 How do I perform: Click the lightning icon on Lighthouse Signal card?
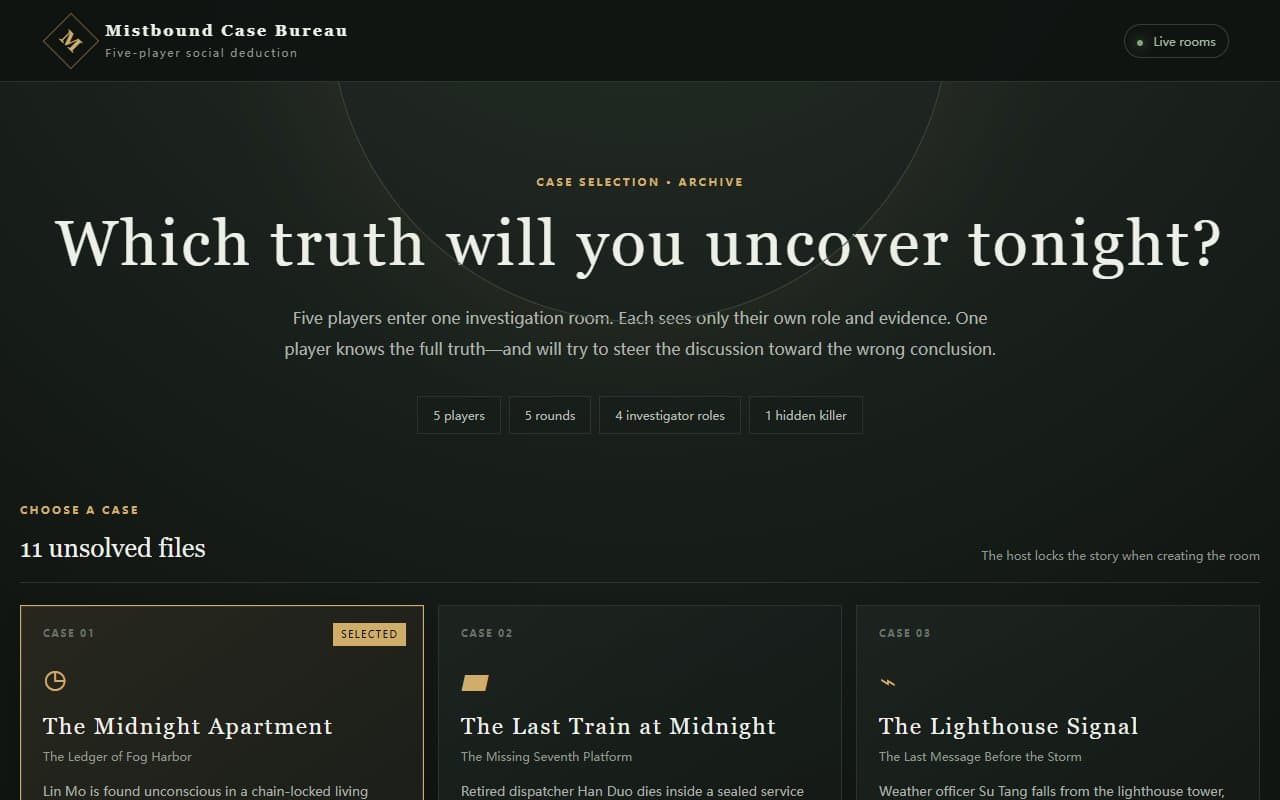tap(887, 683)
